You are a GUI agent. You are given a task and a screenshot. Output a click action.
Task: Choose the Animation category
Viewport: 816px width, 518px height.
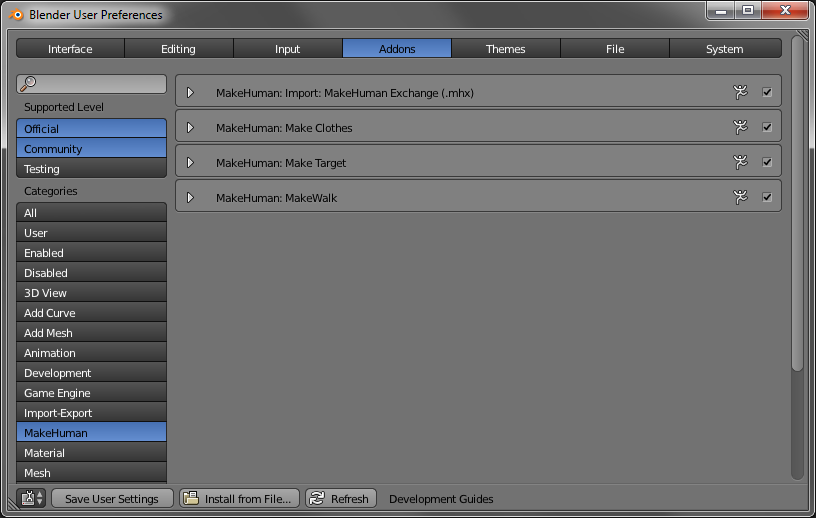(x=92, y=352)
